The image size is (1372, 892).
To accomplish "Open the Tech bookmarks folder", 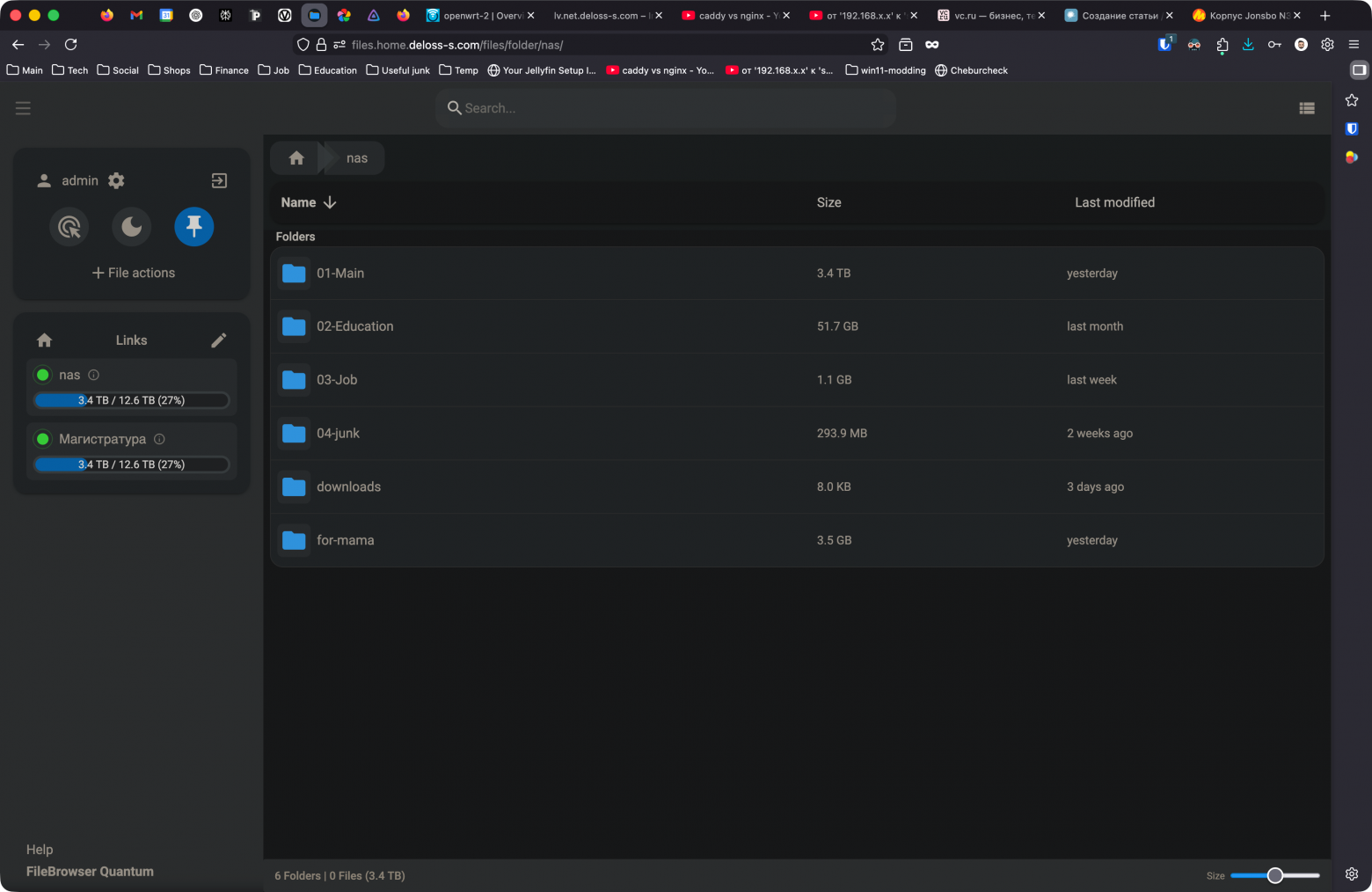I will click(69, 70).
